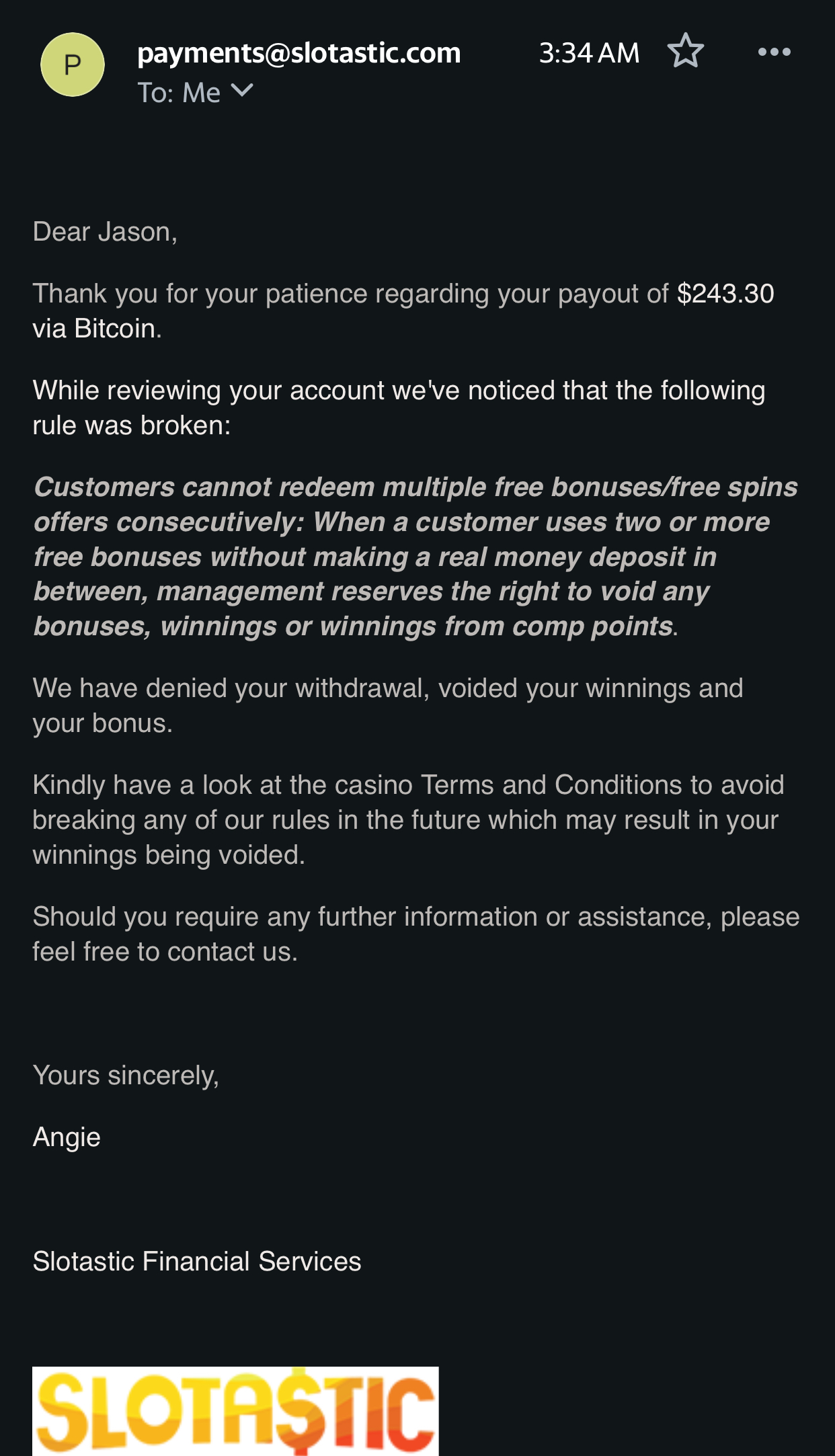Star this email from Slotastic
This screenshot has height=1456, width=835.
[685, 51]
